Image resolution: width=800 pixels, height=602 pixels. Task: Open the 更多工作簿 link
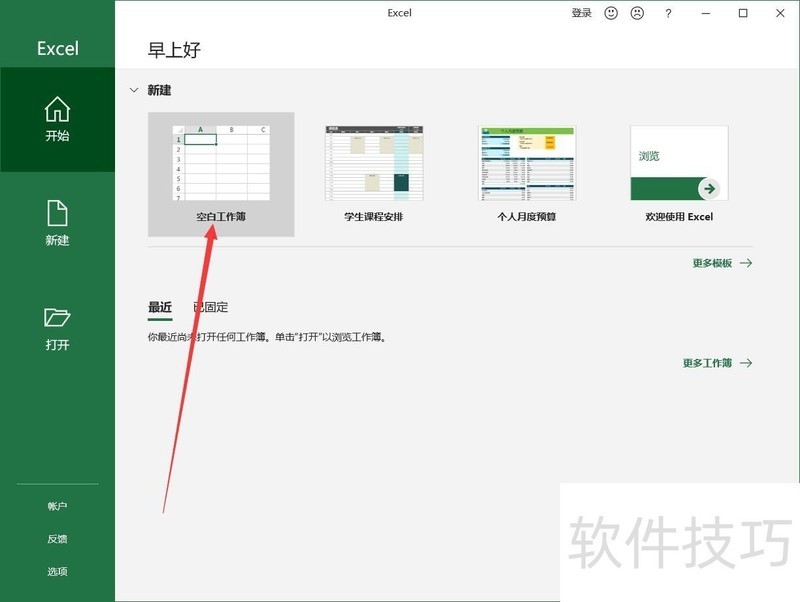tap(707, 363)
